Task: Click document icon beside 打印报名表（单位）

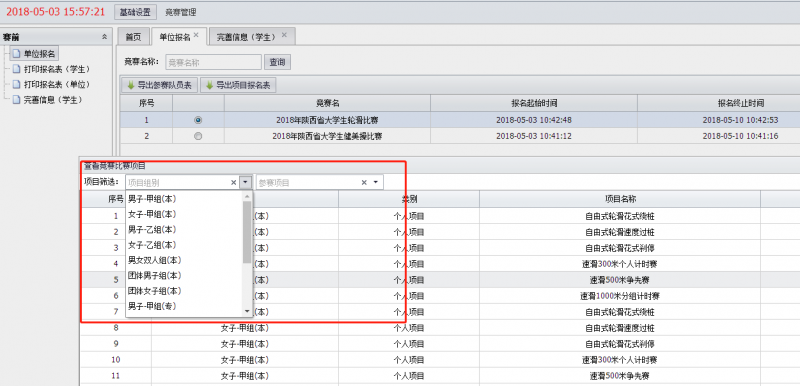Action: pos(17,84)
